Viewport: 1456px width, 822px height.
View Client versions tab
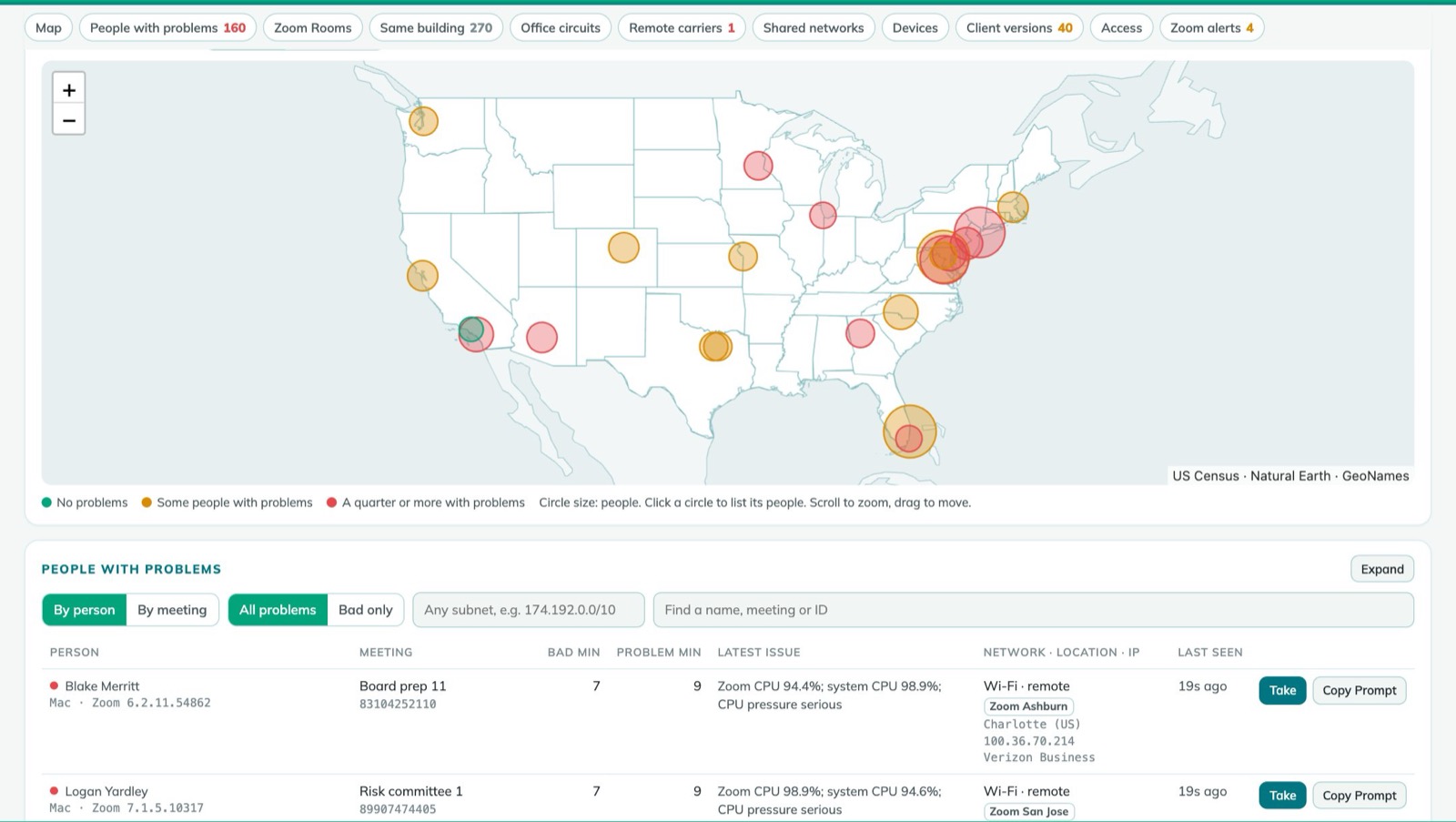[1019, 27]
